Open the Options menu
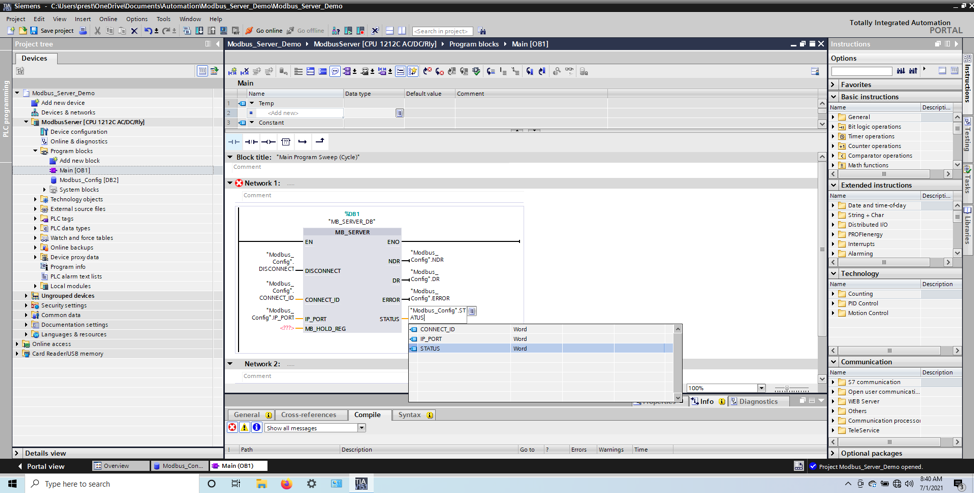This screenshot has width=974, height=493. [137, 19]
